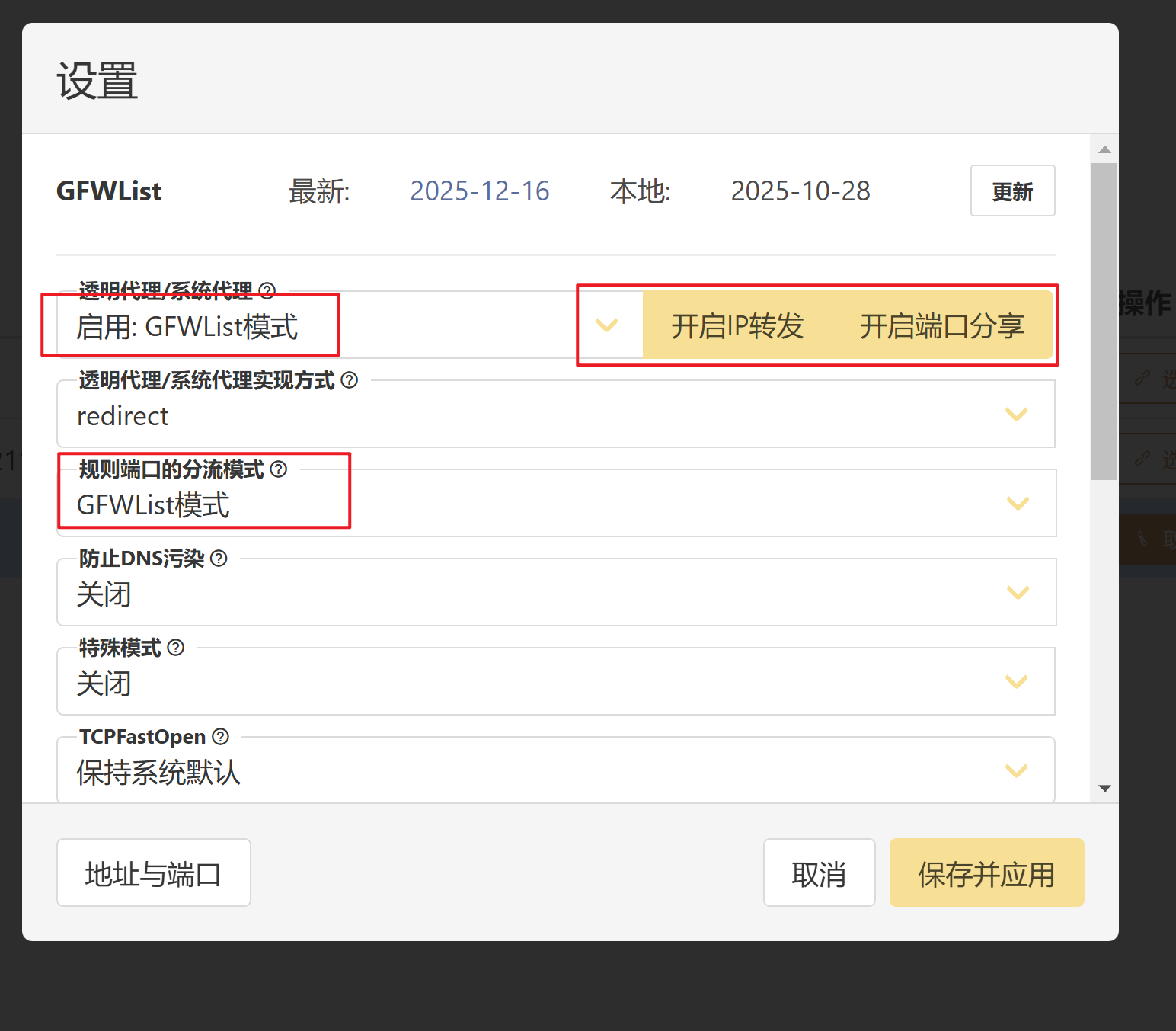Screen dimensions: 1176x1031
Task: Click 更新 button to update GFWList
Action: [x=1011, y=191]
